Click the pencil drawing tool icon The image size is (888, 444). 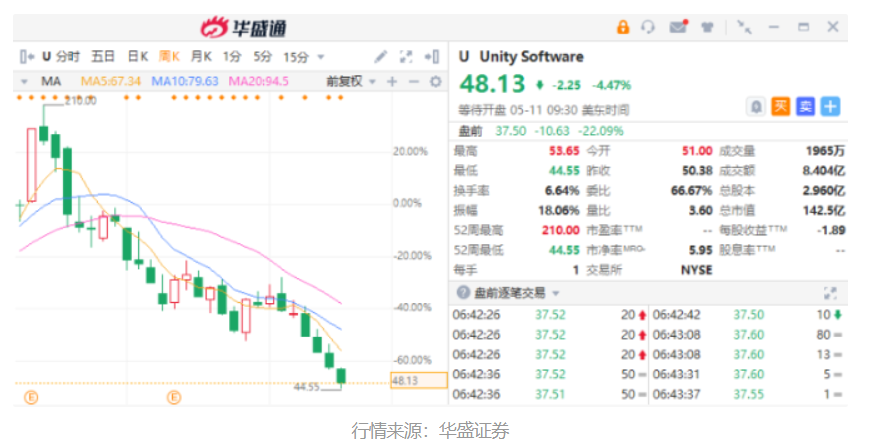pos(381,57)
